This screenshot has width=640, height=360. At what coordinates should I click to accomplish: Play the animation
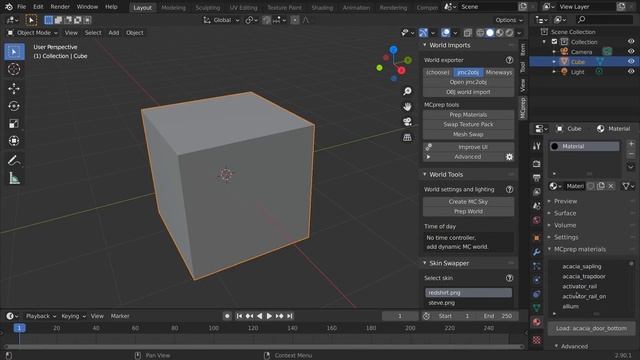click(x=269, y=316)
